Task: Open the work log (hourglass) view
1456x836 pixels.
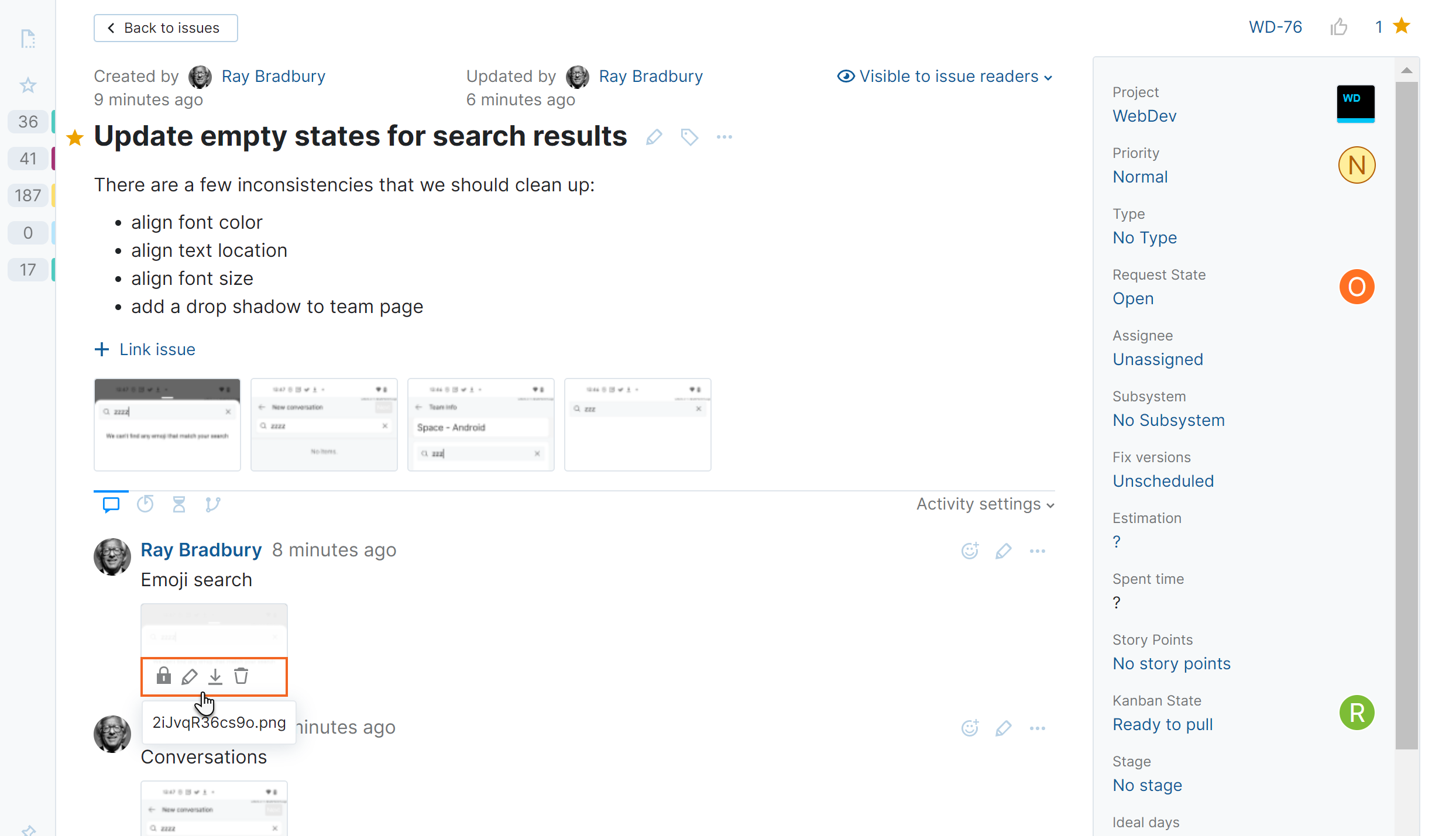Action: click(x=179, y=504)
